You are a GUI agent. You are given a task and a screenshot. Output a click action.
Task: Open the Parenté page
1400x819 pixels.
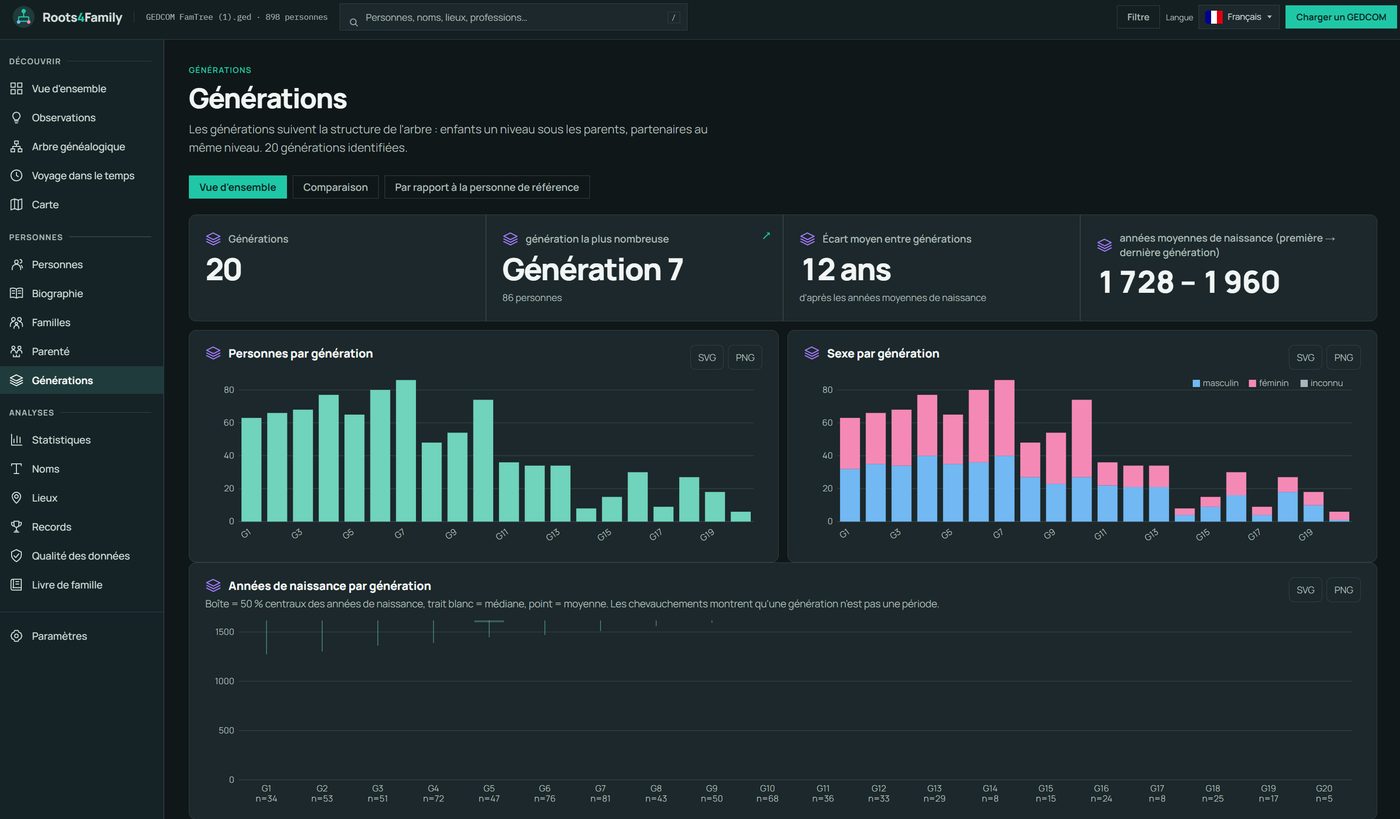click(81, 352)
